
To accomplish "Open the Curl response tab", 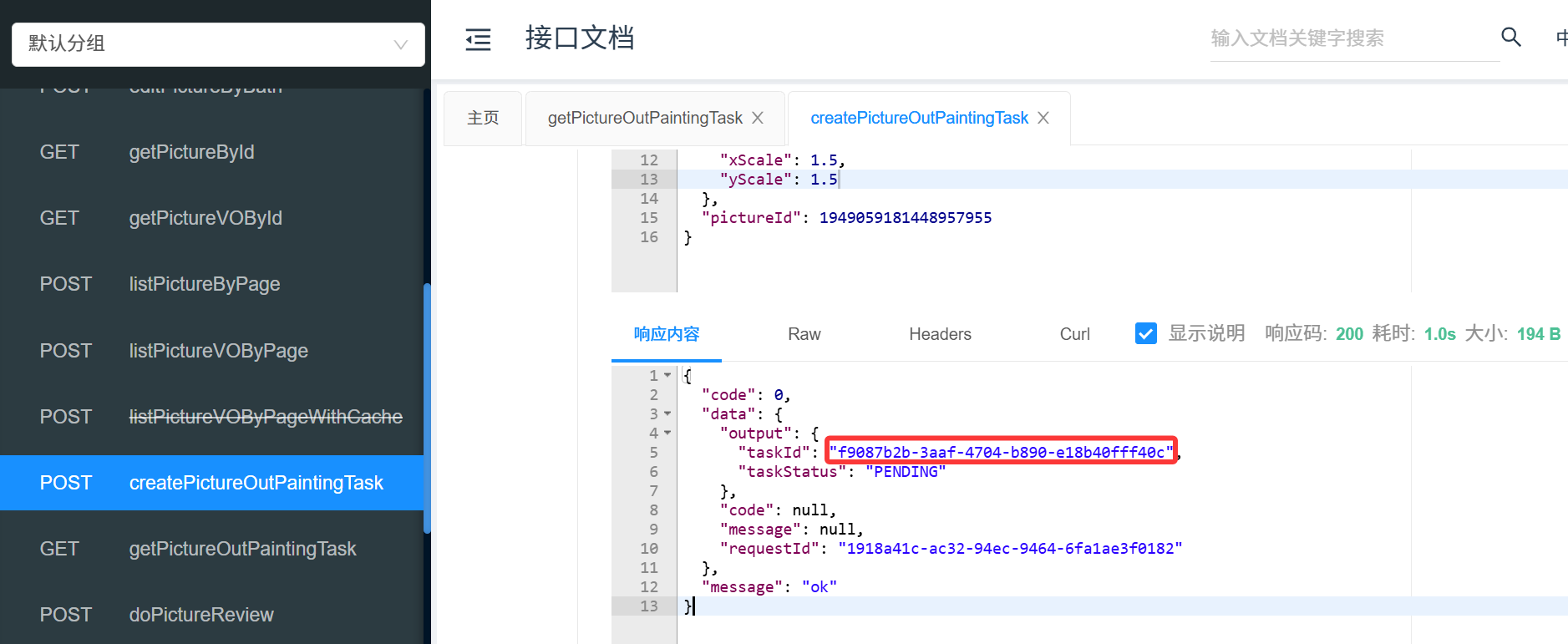I will coord(1074,334).
